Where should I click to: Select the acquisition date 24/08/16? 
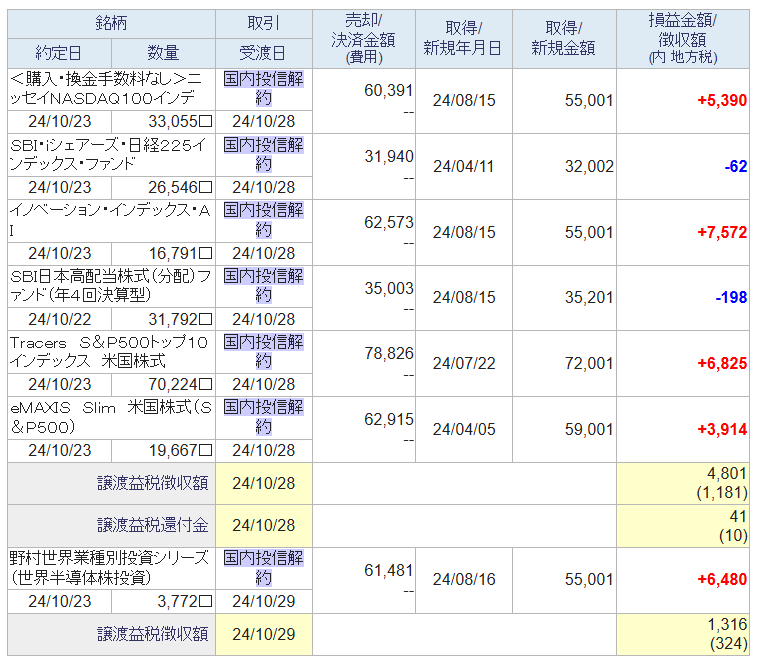(464, 579)
